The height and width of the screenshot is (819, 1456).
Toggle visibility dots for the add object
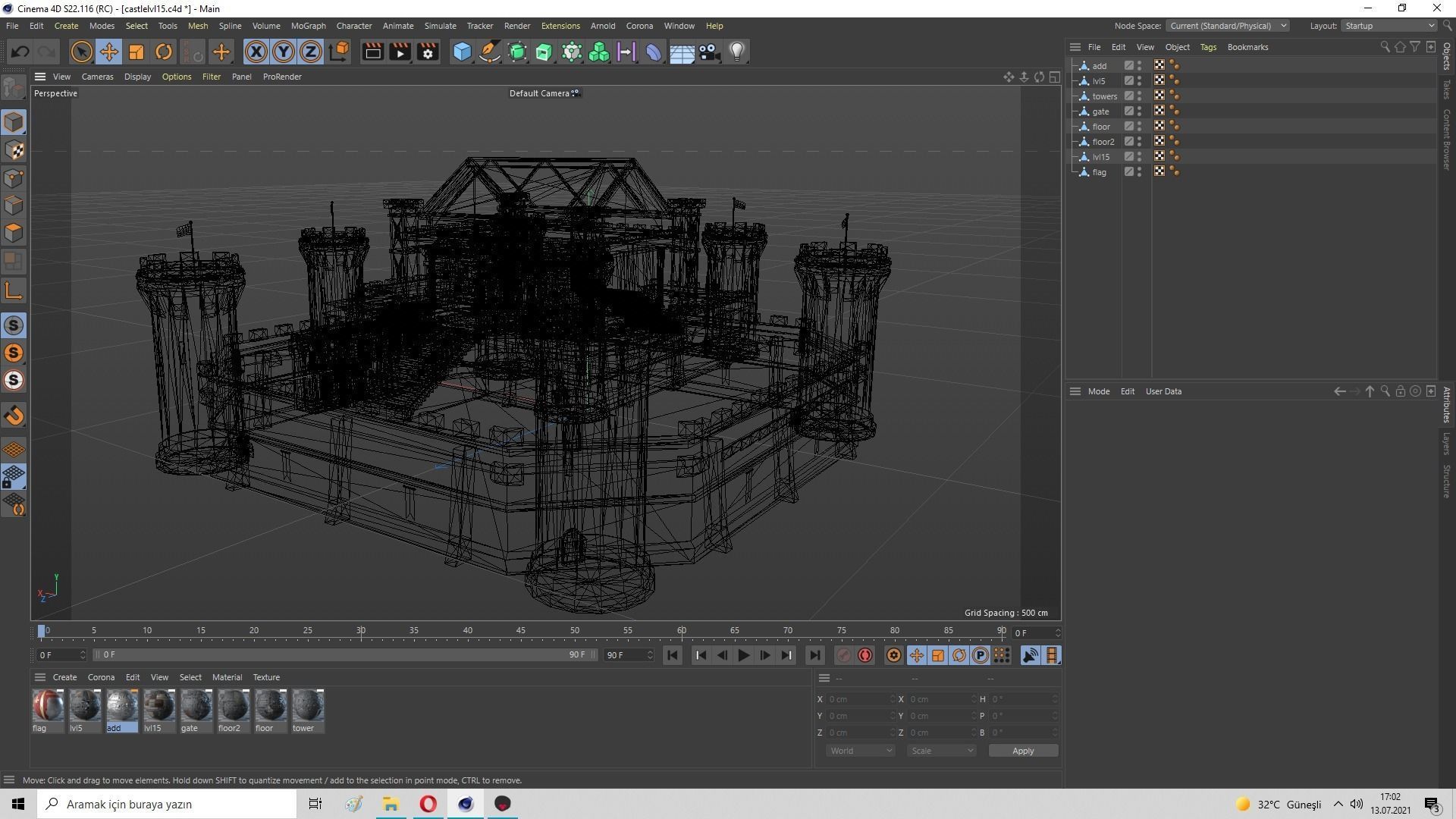[1139, 66]
